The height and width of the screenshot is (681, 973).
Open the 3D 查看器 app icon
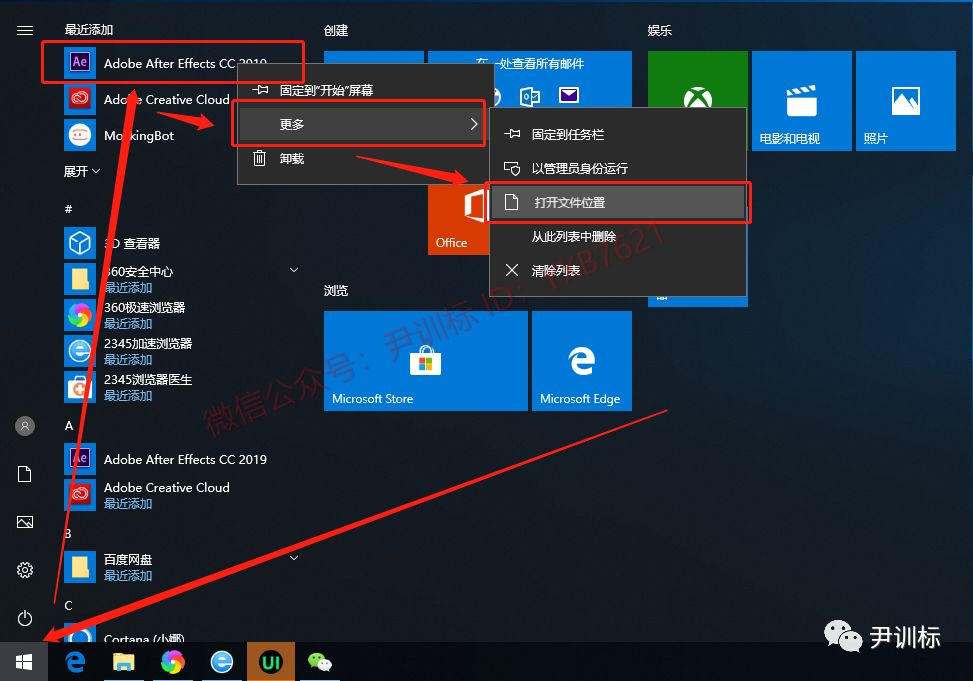point(80,243)
